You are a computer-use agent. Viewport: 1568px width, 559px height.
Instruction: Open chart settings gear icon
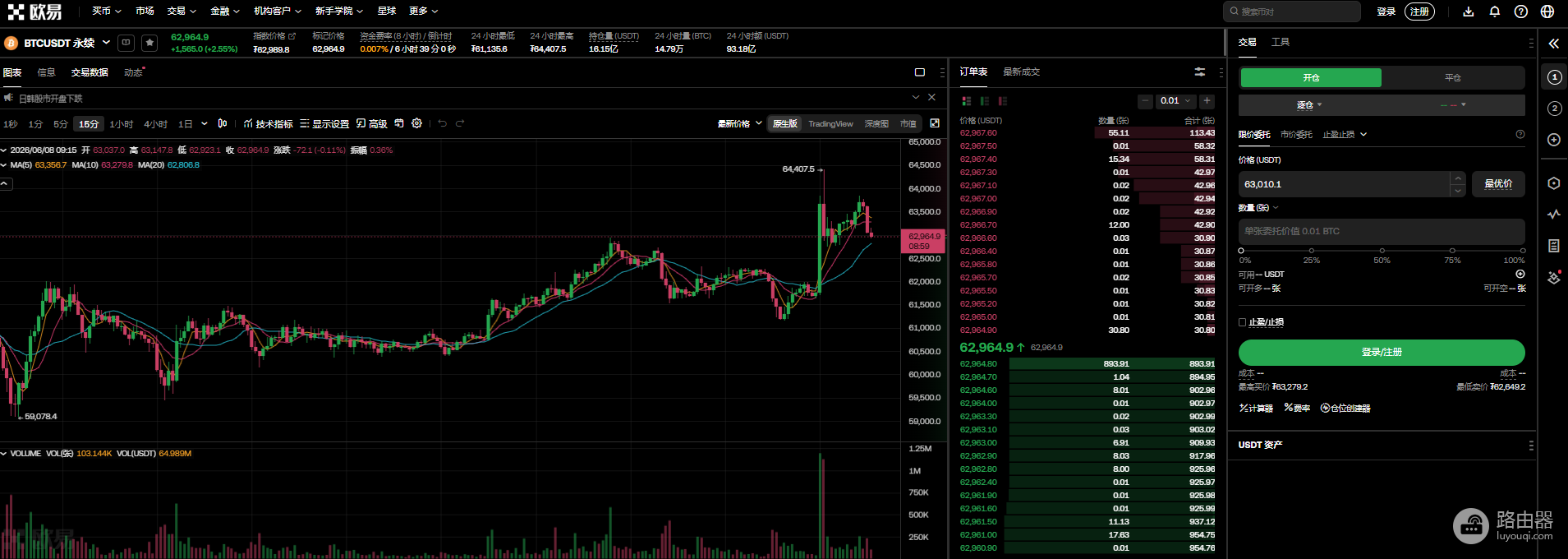click(417, 123)
